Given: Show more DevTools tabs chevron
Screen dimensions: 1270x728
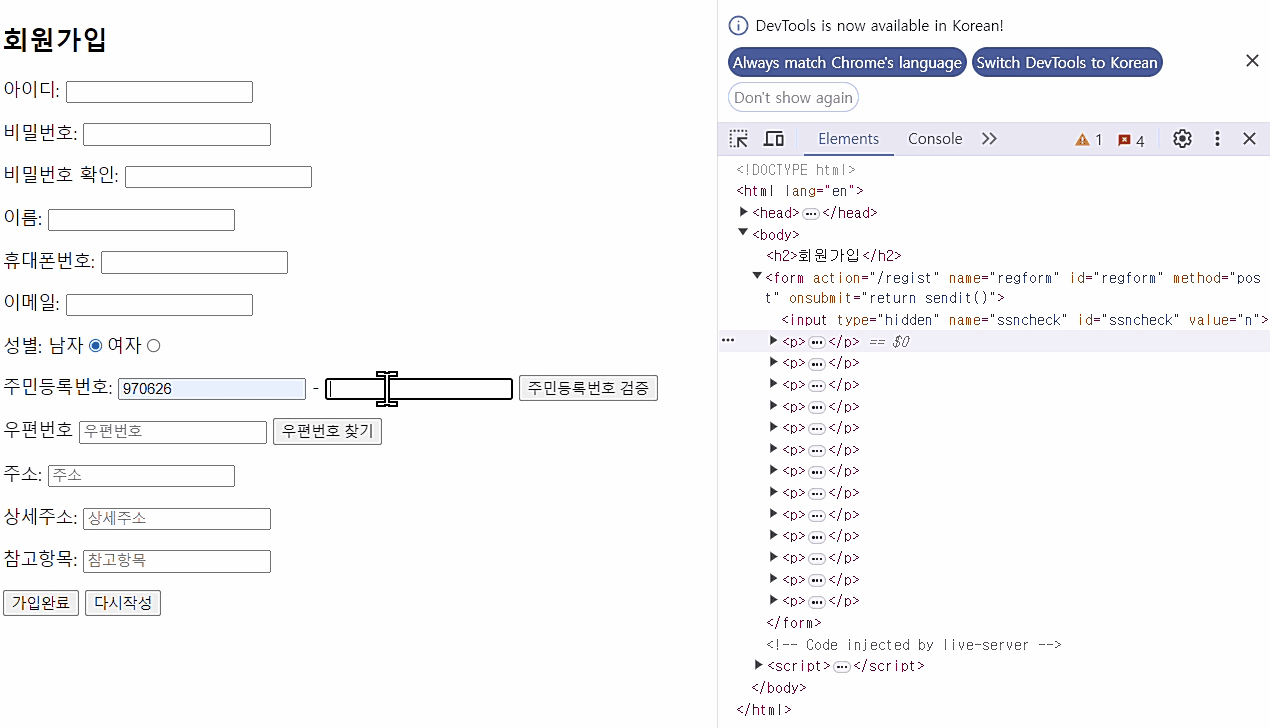Looking at the screenshot, I should pyautogui.click(x=989, y=139).
